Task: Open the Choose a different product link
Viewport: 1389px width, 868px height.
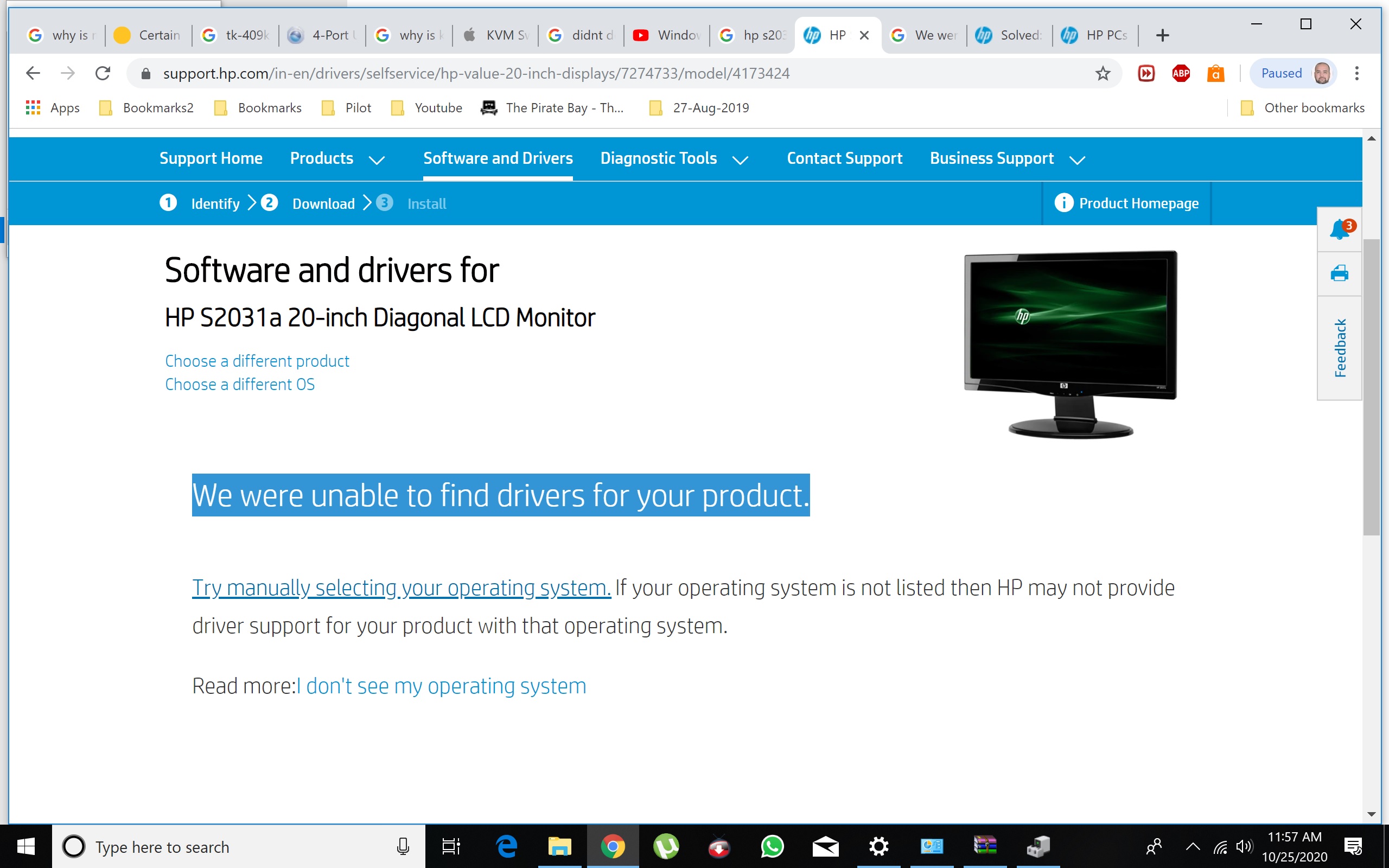Action: 257,361
